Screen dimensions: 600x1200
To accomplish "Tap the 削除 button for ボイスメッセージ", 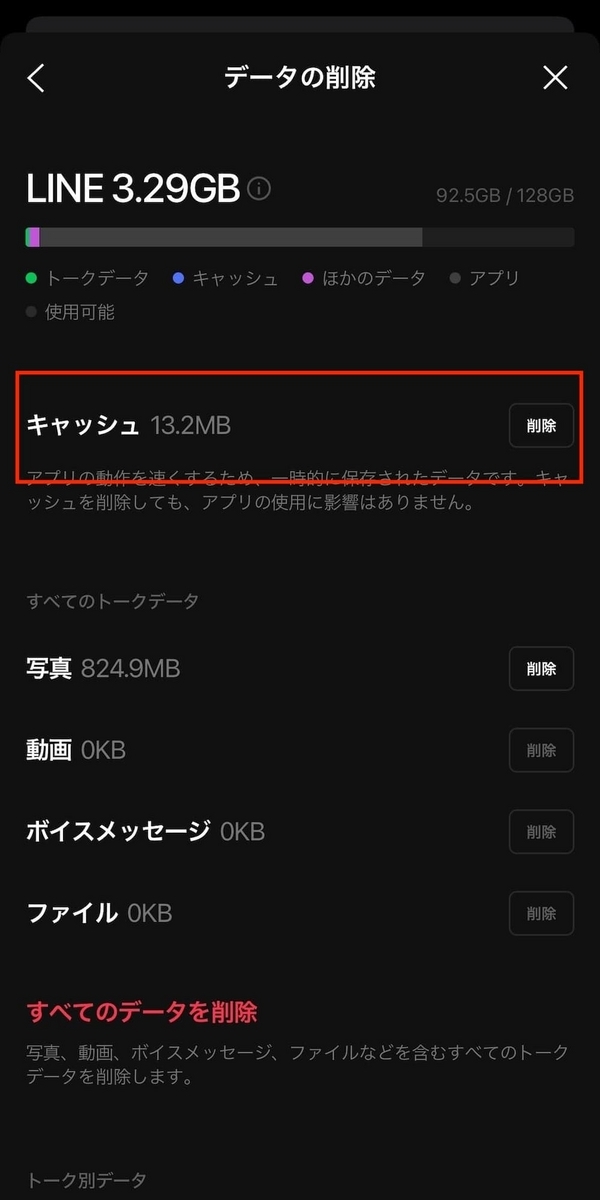I will click(x=541, y=831).
